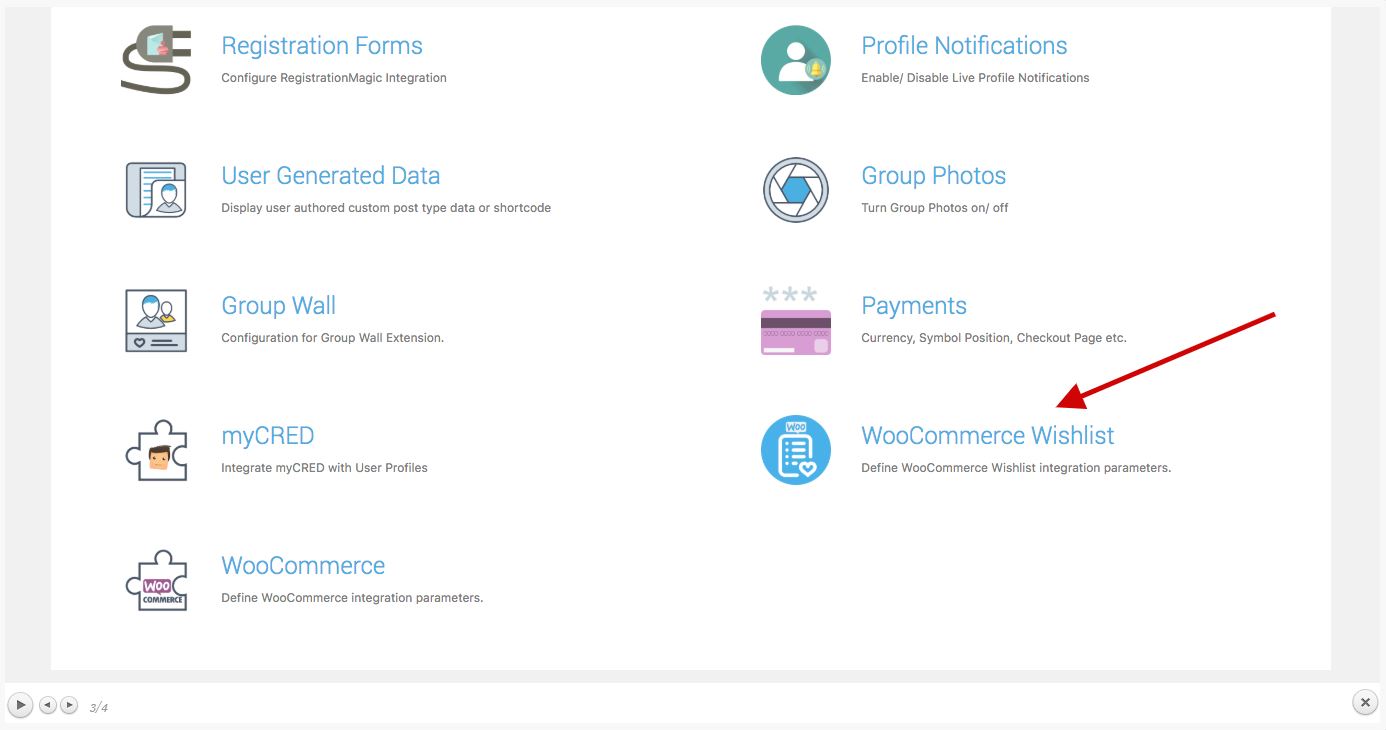Image resolution: width=1386 pixels, height=730 pixels.
Task: Click the User Generated Data document icon
Action: [x=156, y=190]
